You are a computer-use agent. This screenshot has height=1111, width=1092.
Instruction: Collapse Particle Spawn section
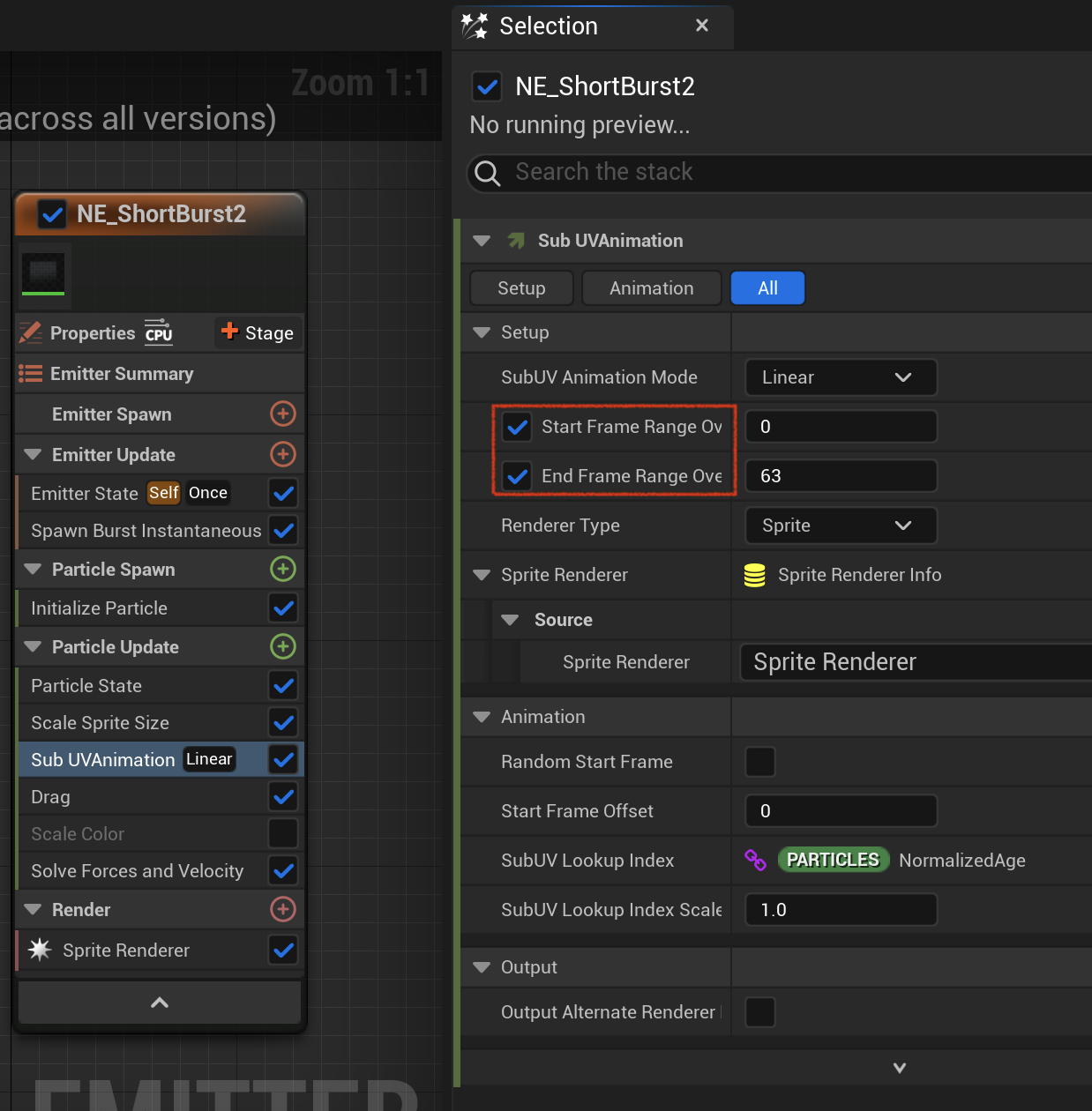coord(33,570)
